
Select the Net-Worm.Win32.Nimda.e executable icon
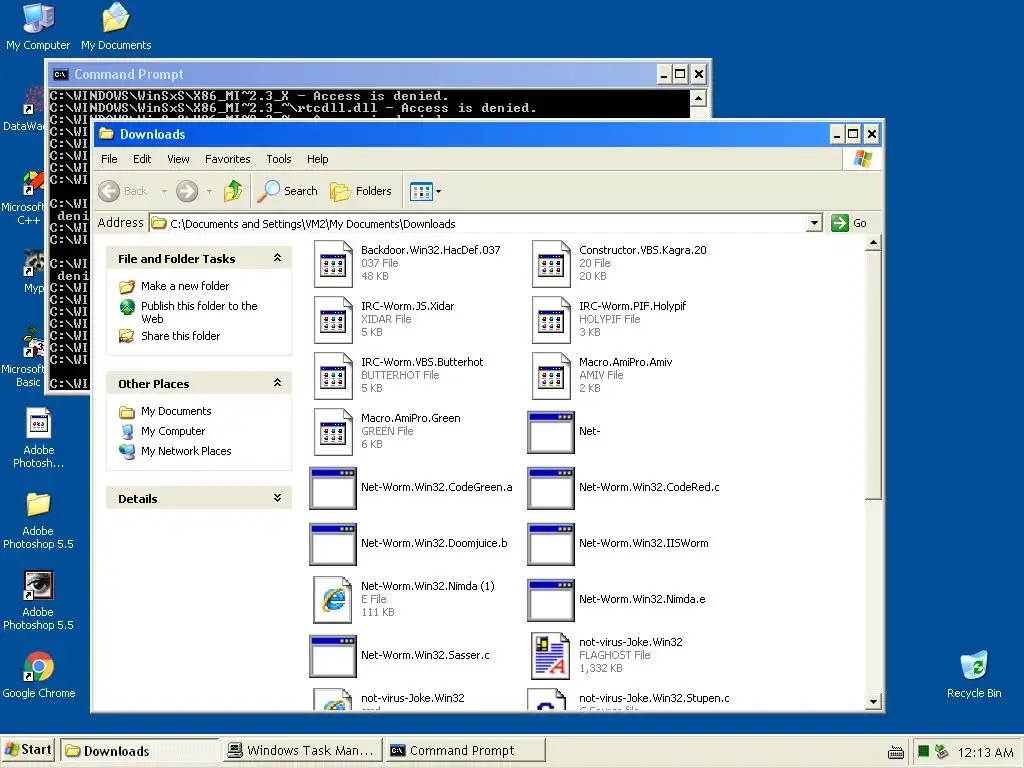[551, 601]
